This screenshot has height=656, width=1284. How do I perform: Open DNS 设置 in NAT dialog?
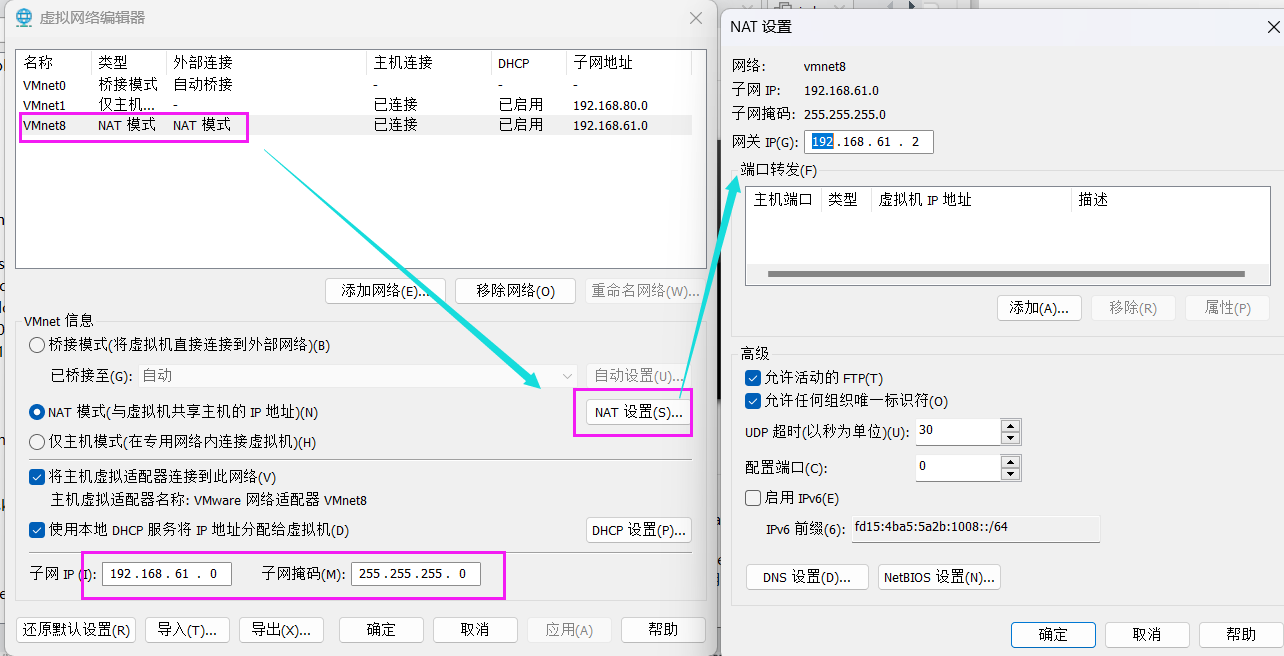[807, 577]
